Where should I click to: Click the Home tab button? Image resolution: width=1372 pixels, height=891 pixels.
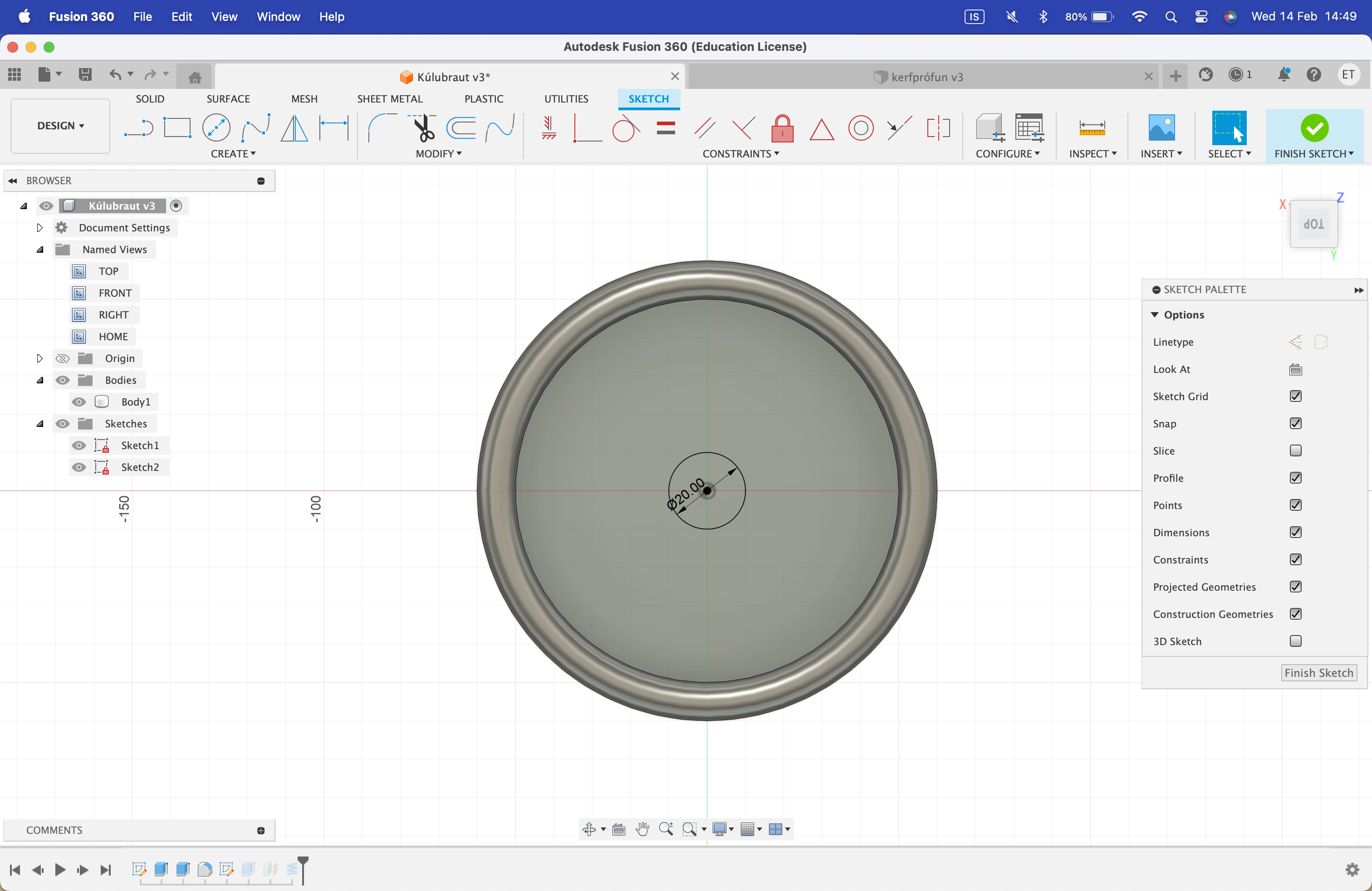click(x=194, y=76)
